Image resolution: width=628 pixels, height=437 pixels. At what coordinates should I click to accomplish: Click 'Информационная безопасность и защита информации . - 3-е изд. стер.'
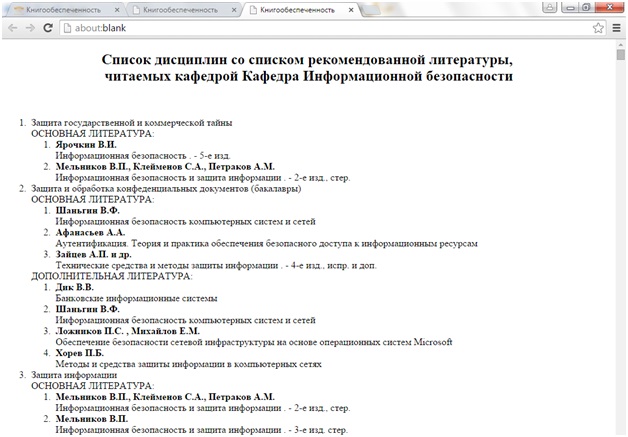tap(201, 430)
